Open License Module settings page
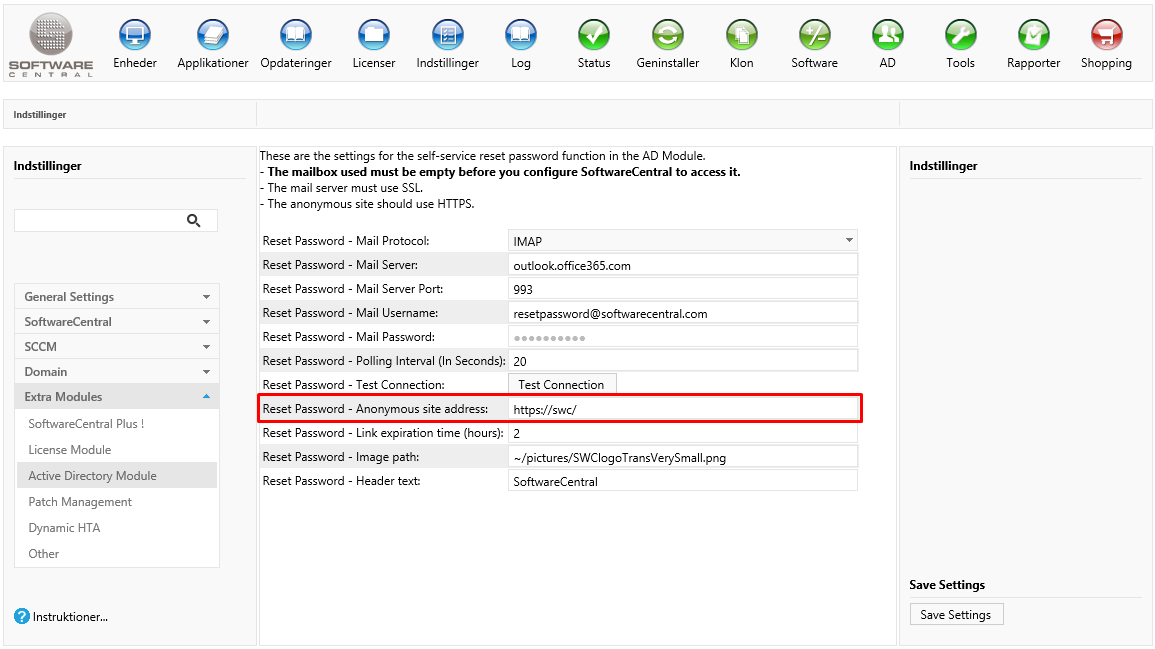The image size is (1155, 649). pos(70,450)
